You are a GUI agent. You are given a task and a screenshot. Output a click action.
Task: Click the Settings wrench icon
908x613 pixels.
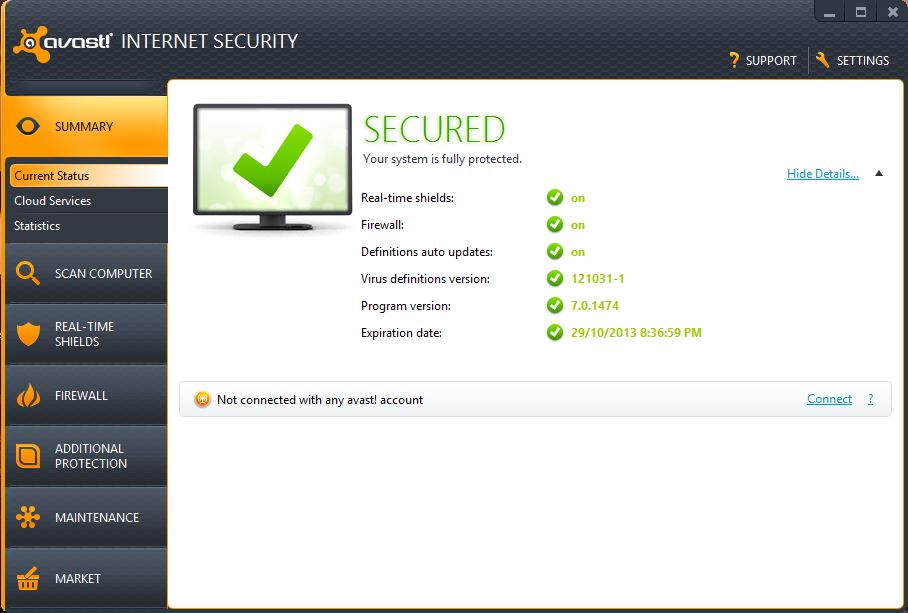click(x=822, y=60)
